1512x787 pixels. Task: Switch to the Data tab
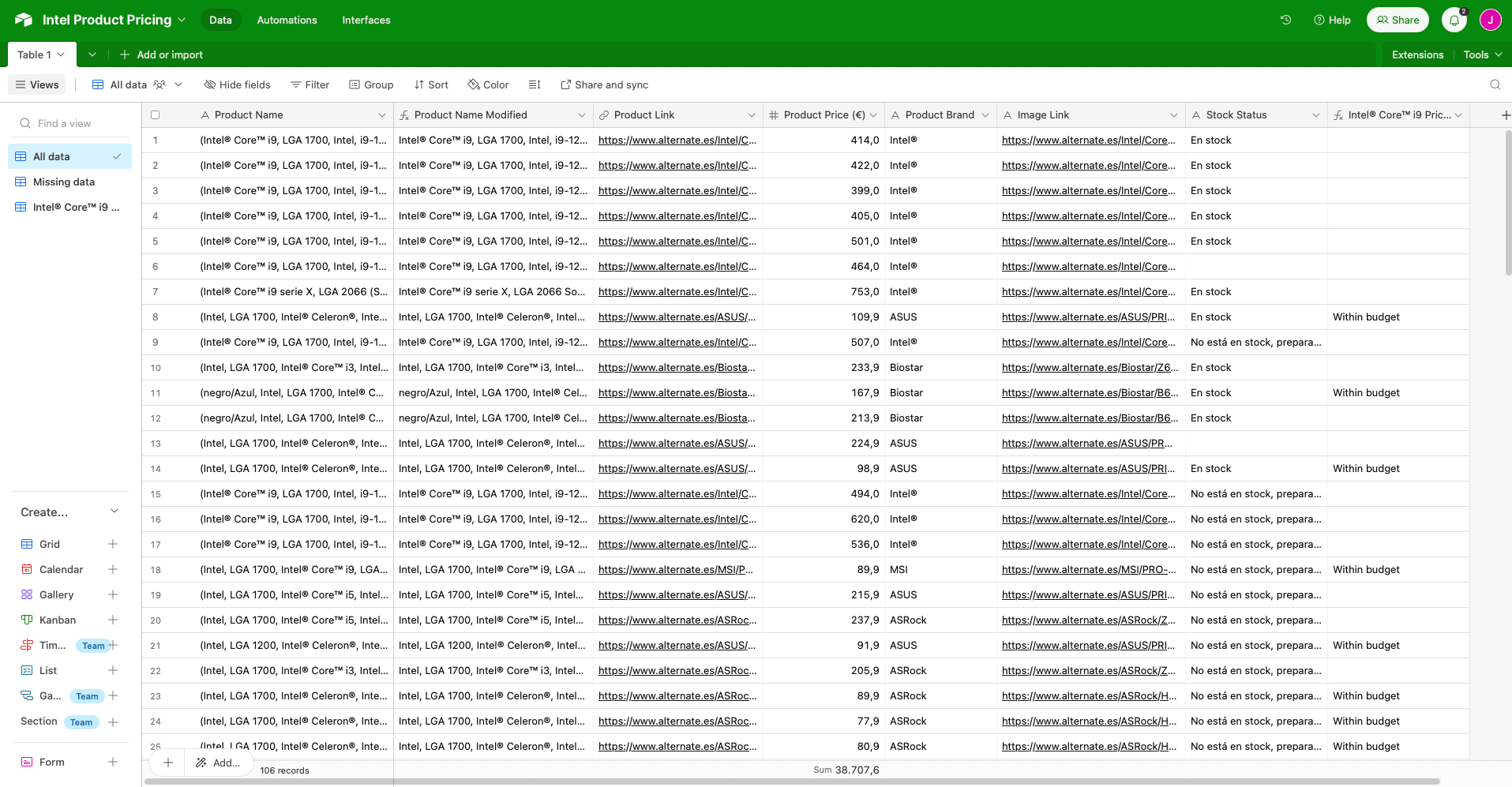tap(220, 20)
